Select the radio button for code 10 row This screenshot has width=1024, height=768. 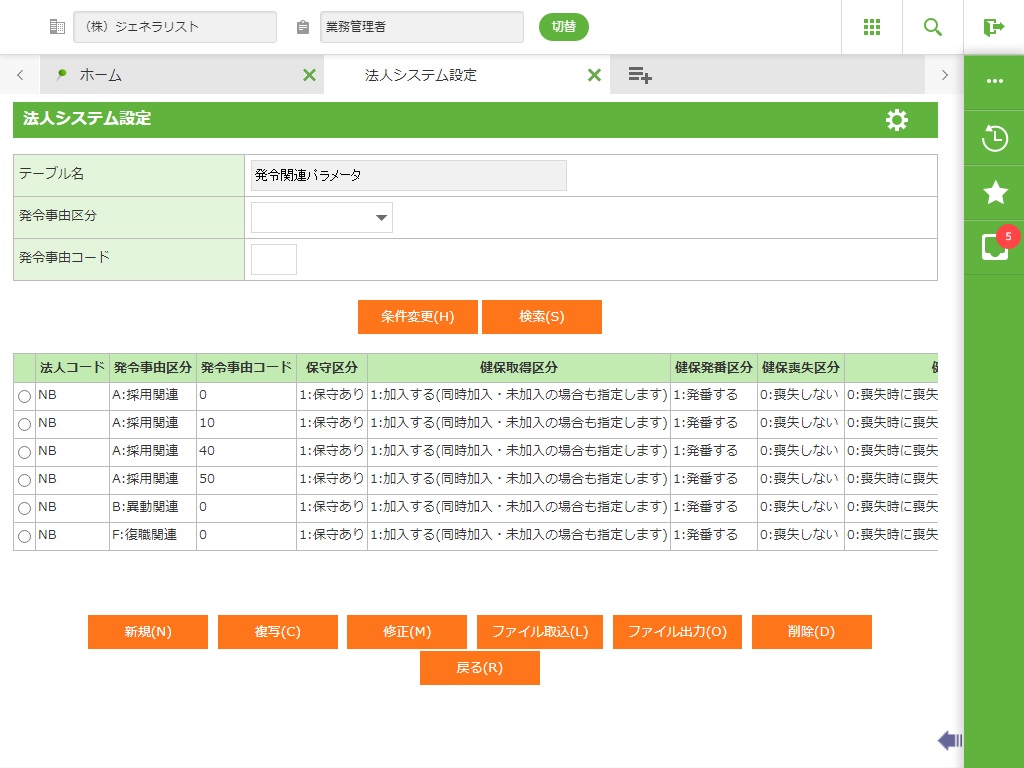(24, 425)
